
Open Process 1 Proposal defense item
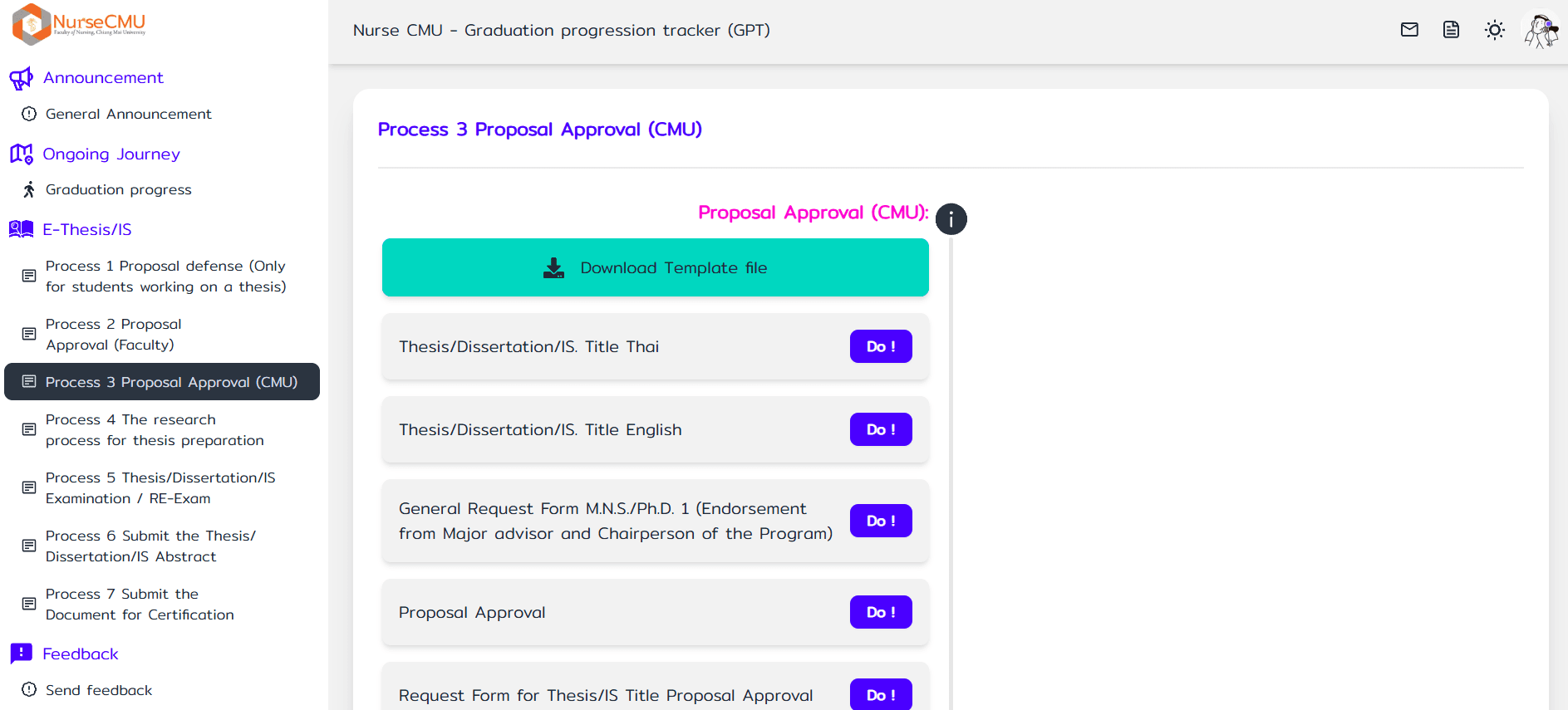[165, 276]
